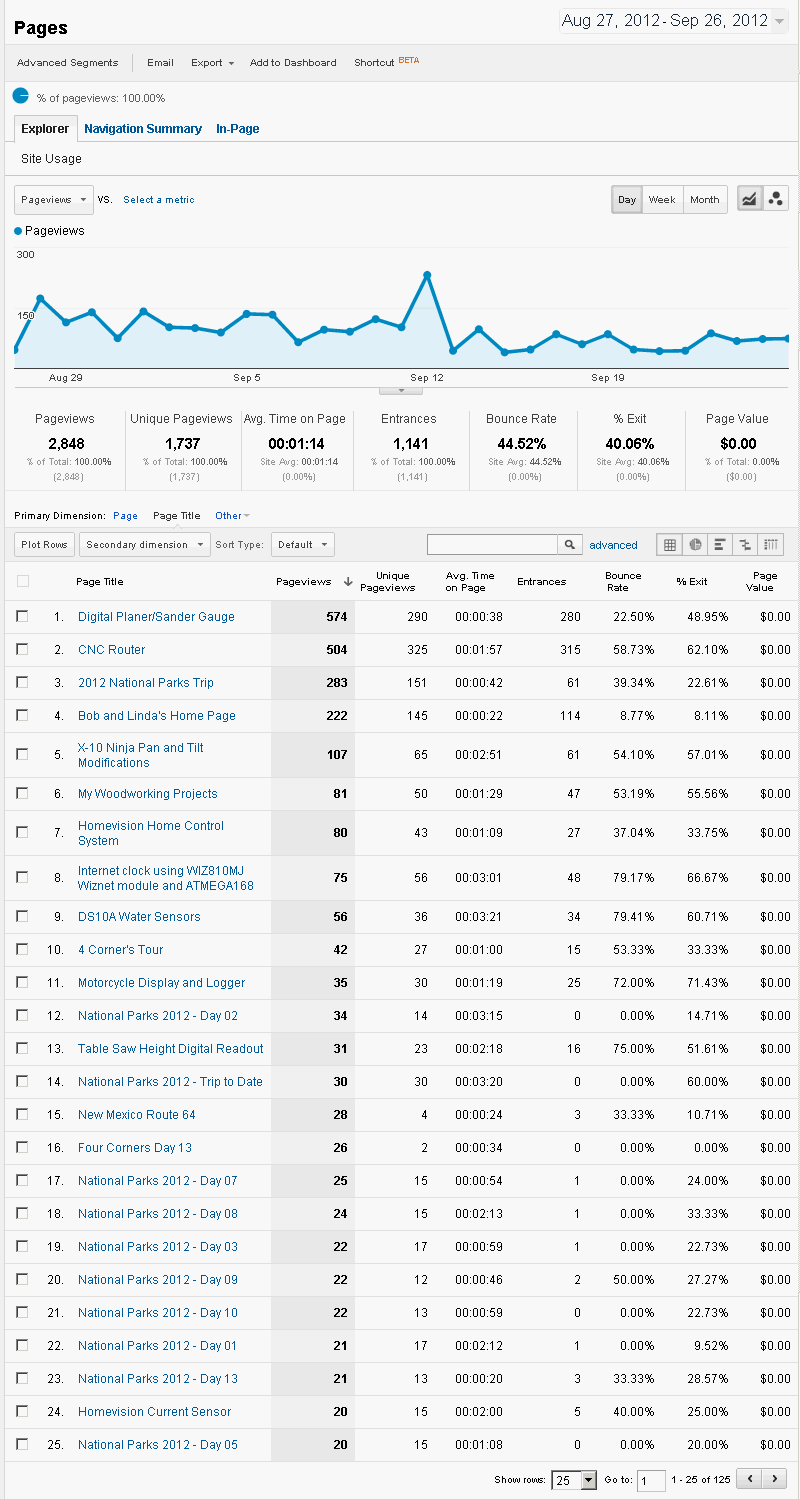Image resolution: width=800 pixels, height=1499 pixels.
Task: Select the line chart graph icon
Action: pos(749,198)
